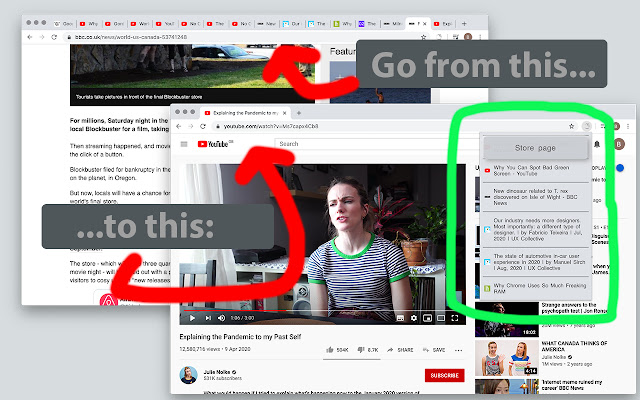Open new tab in YouTube window
This screenshot has height=400, width=640.
299,113
